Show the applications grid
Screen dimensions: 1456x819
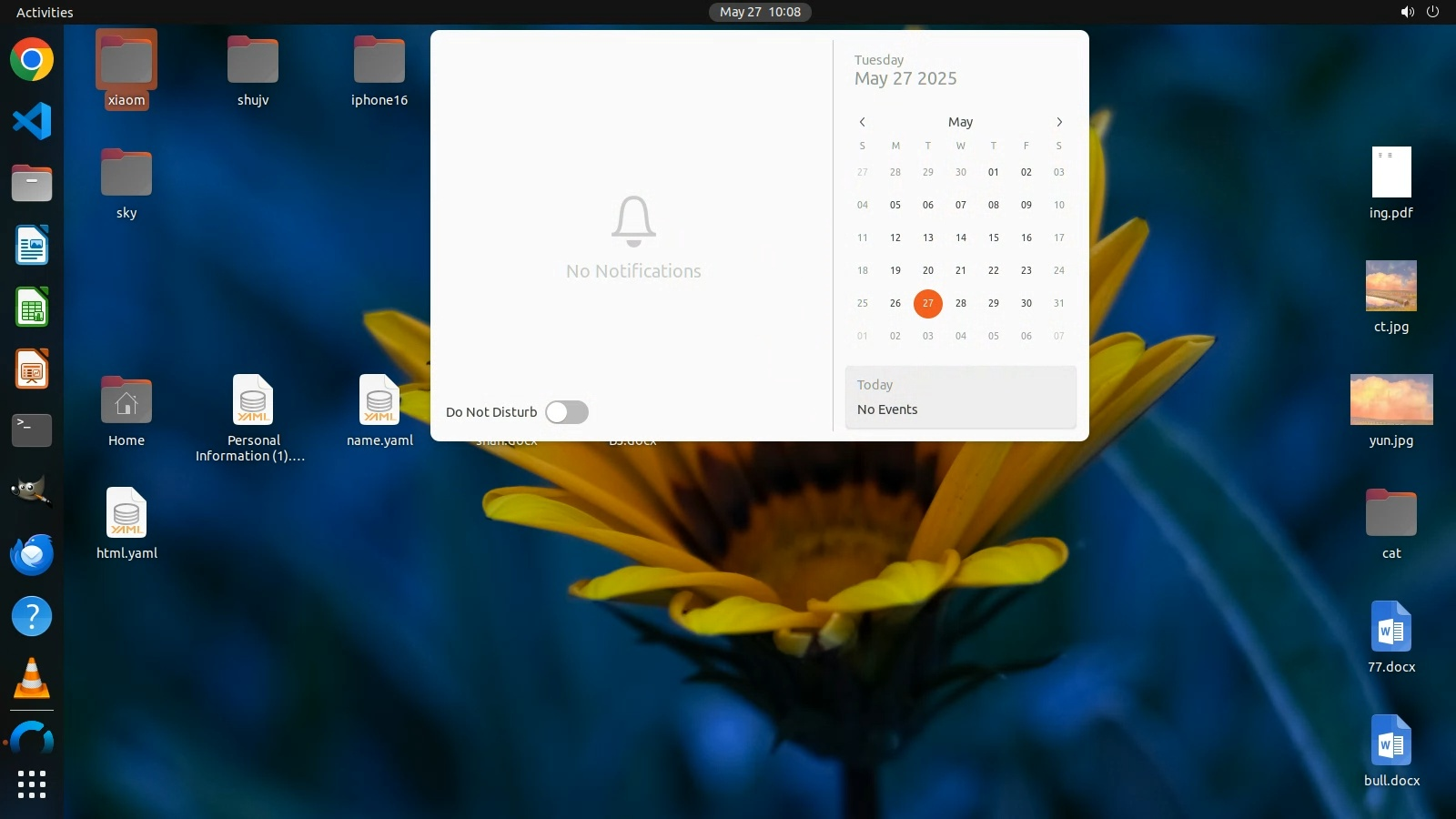(32, 784)
